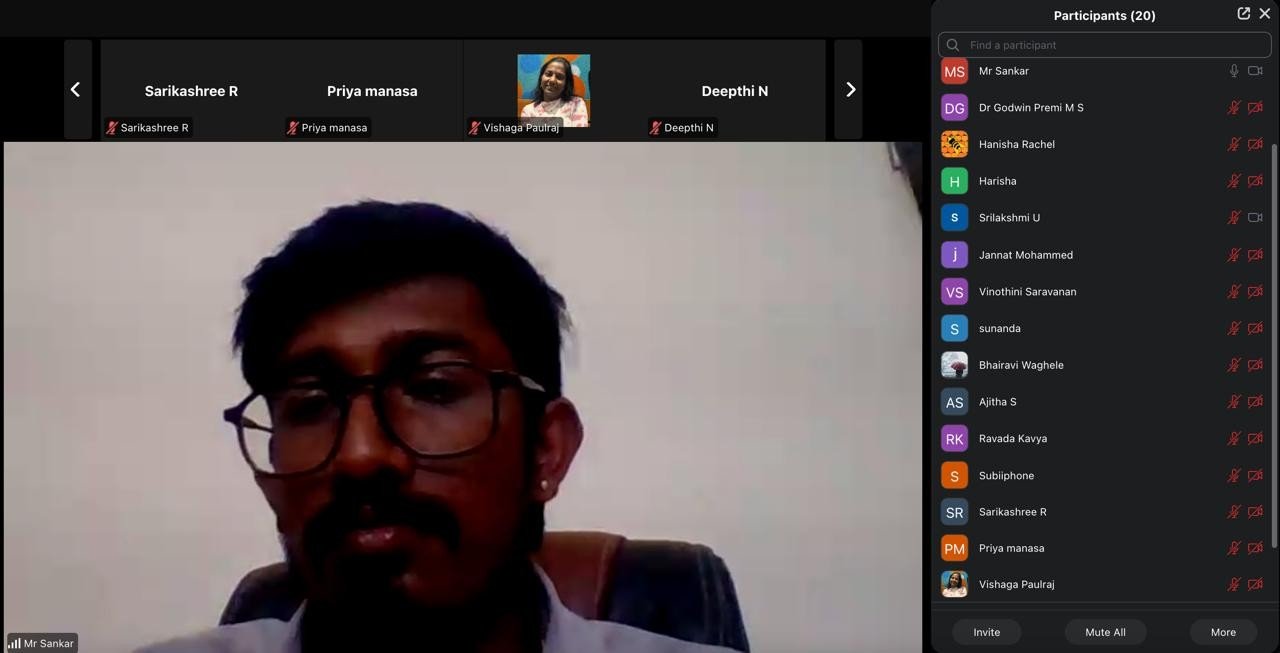Pop out the Participants panel

coord(1243,13)
